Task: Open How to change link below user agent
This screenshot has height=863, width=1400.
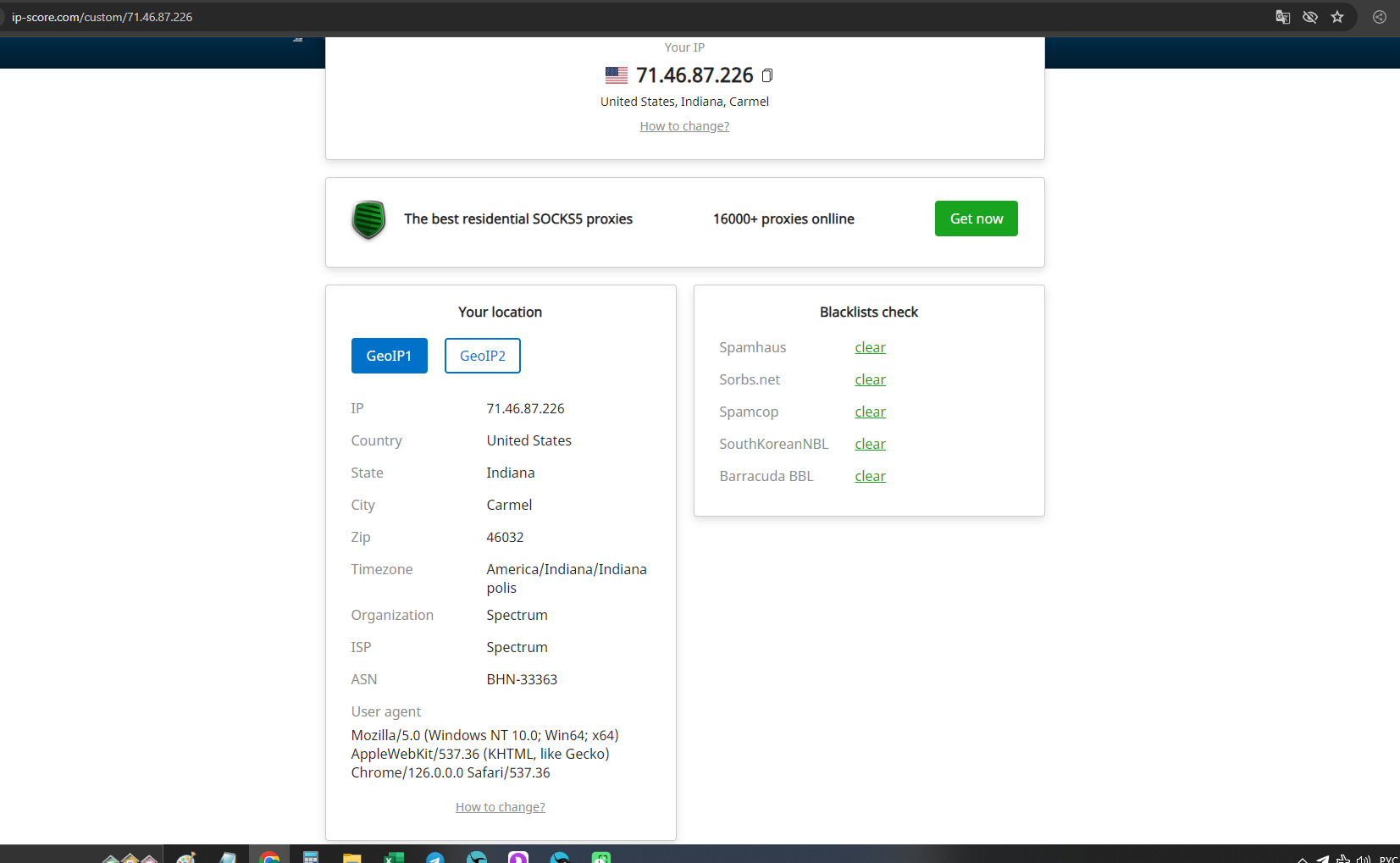Action: pyautogui.click(x=500, y=807)
